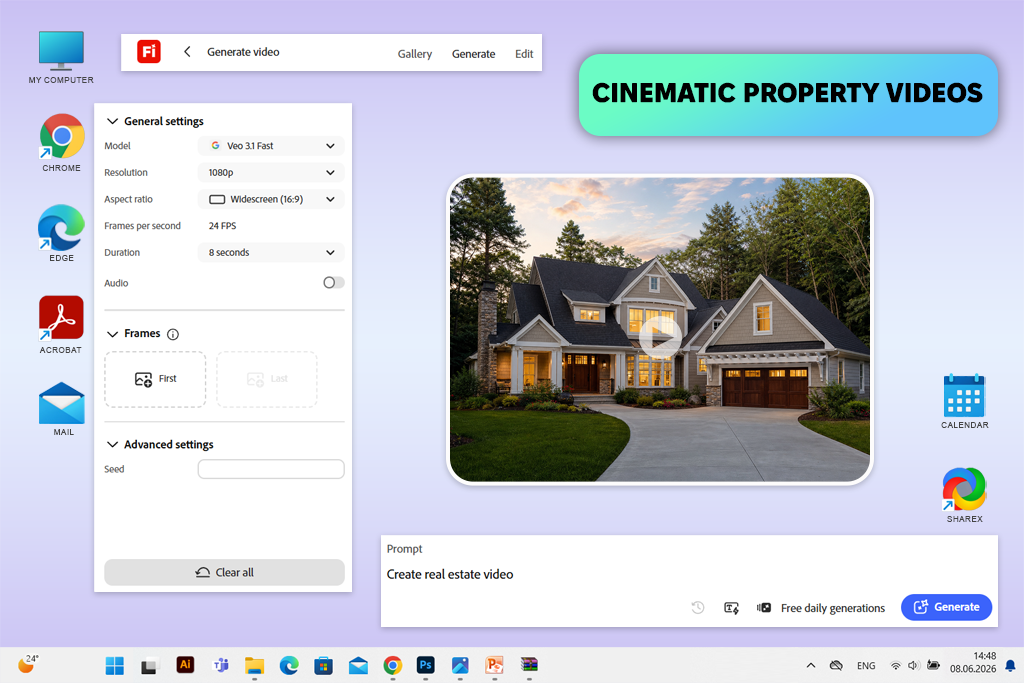Image resolution: width=1024 pixels, height=683 pixels.
Task: Open prompt history clock icon
Action: click(x=697, y=607)
